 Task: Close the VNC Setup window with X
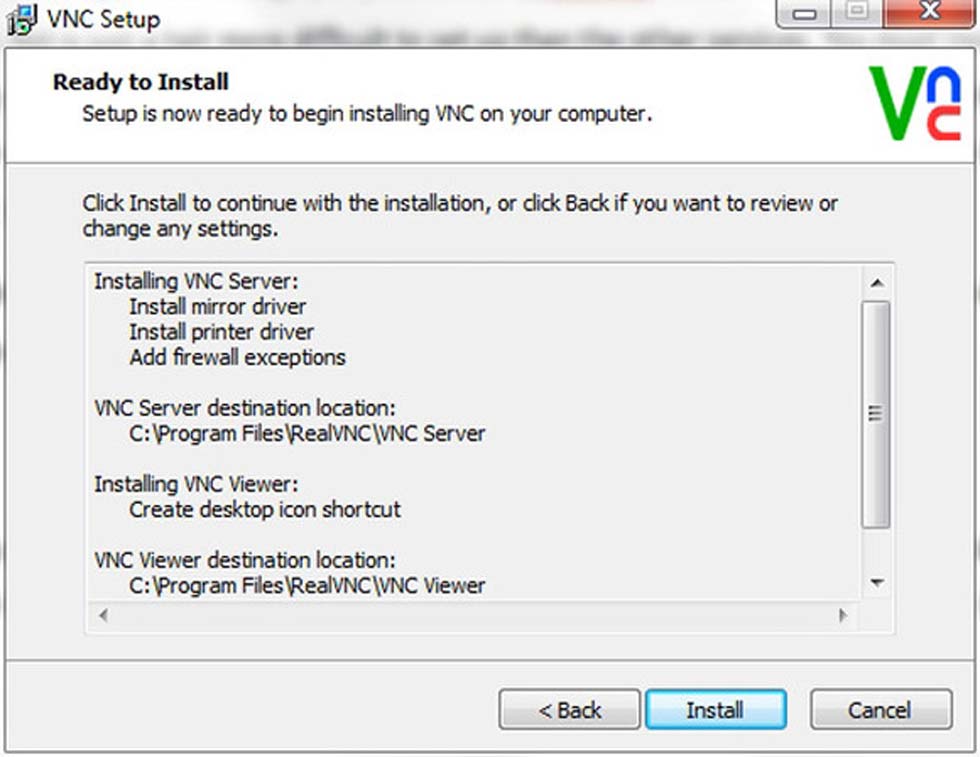click(929, 12)
